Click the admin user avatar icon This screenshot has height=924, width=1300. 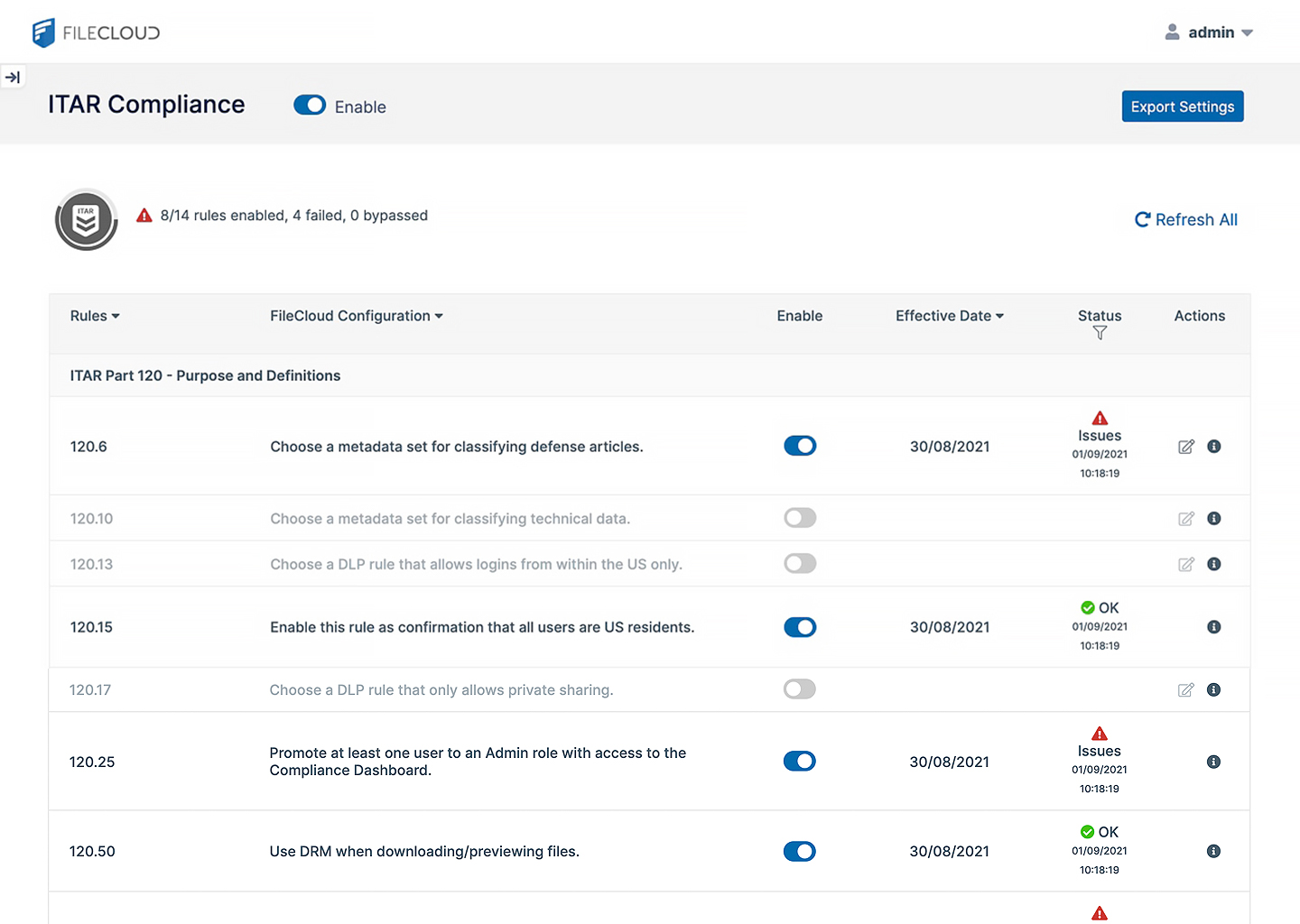[x=1172, y=32]
